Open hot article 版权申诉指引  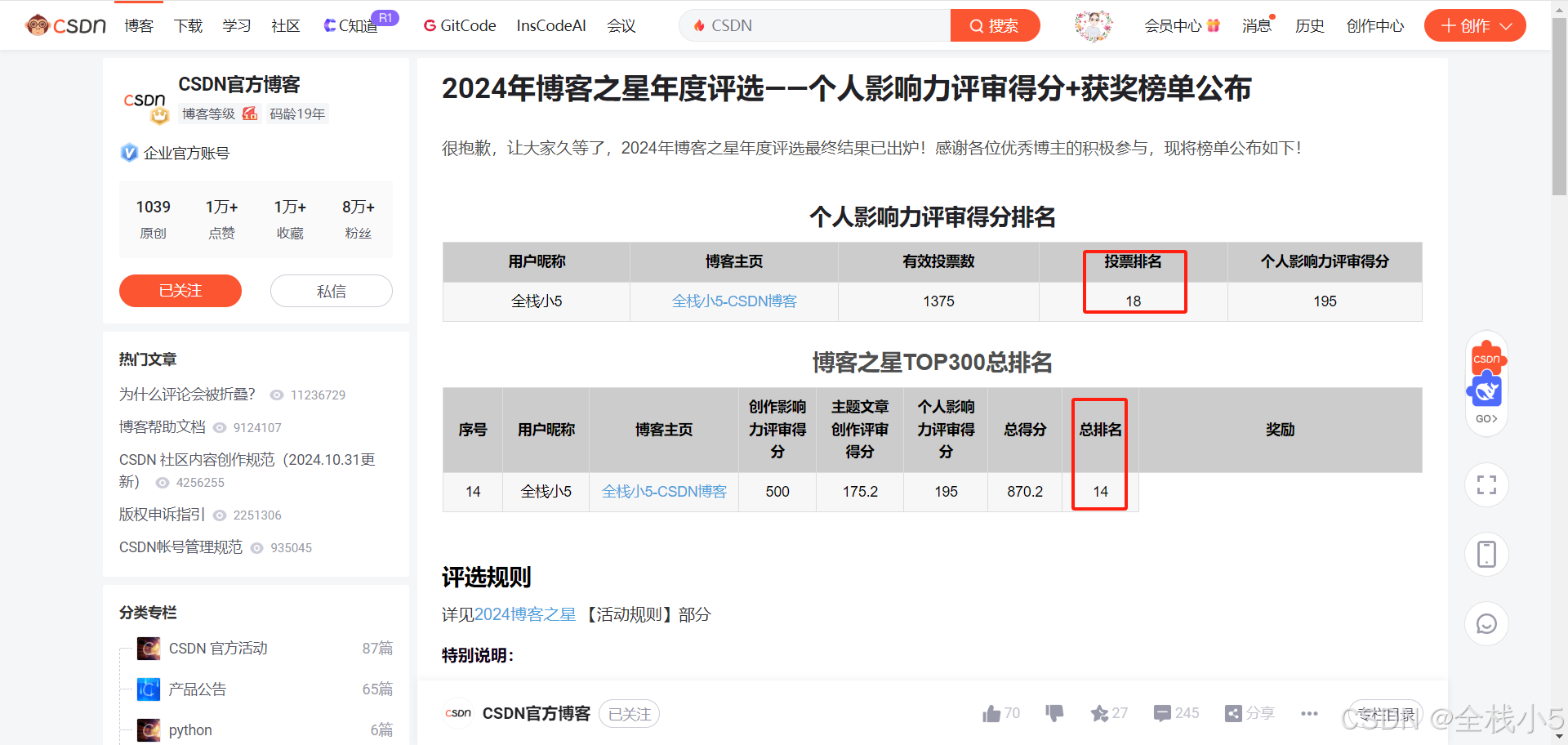(163, 515)
